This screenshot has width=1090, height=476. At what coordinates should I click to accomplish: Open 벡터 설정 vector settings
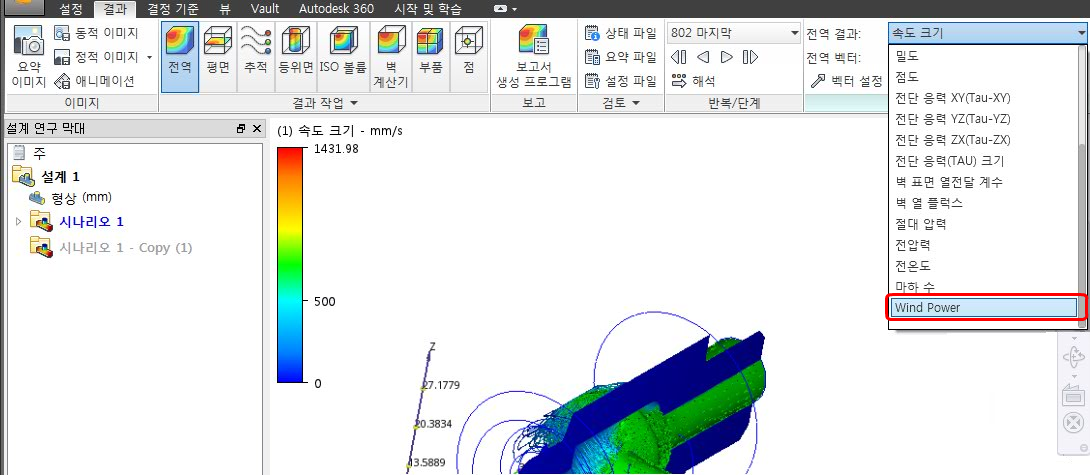[x=847, y=81]
